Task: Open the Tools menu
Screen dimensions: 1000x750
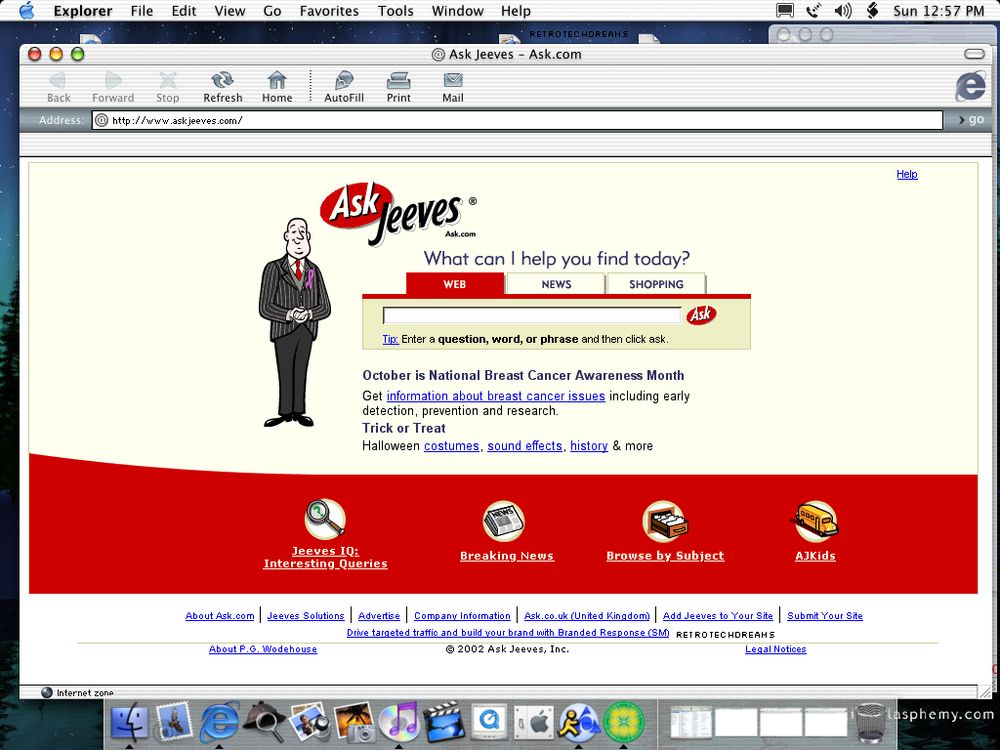Action: (x=395, y=11)
